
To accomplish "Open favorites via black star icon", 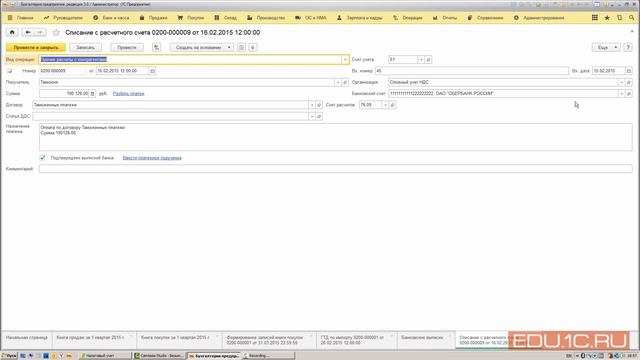I will pos(607,18).
